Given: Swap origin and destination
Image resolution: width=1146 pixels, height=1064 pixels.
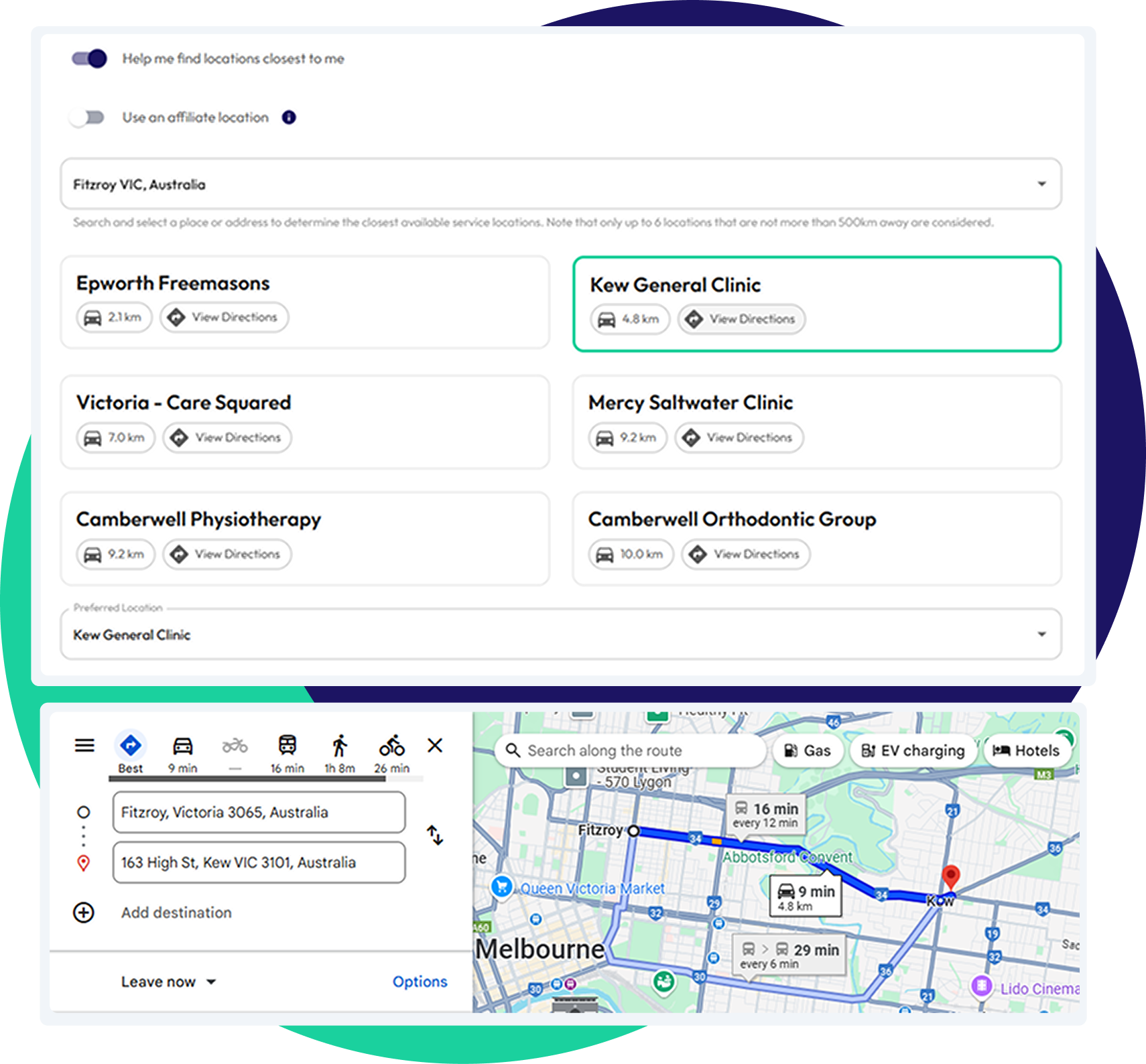Looking at the screenshot, I should pos(435,835).
